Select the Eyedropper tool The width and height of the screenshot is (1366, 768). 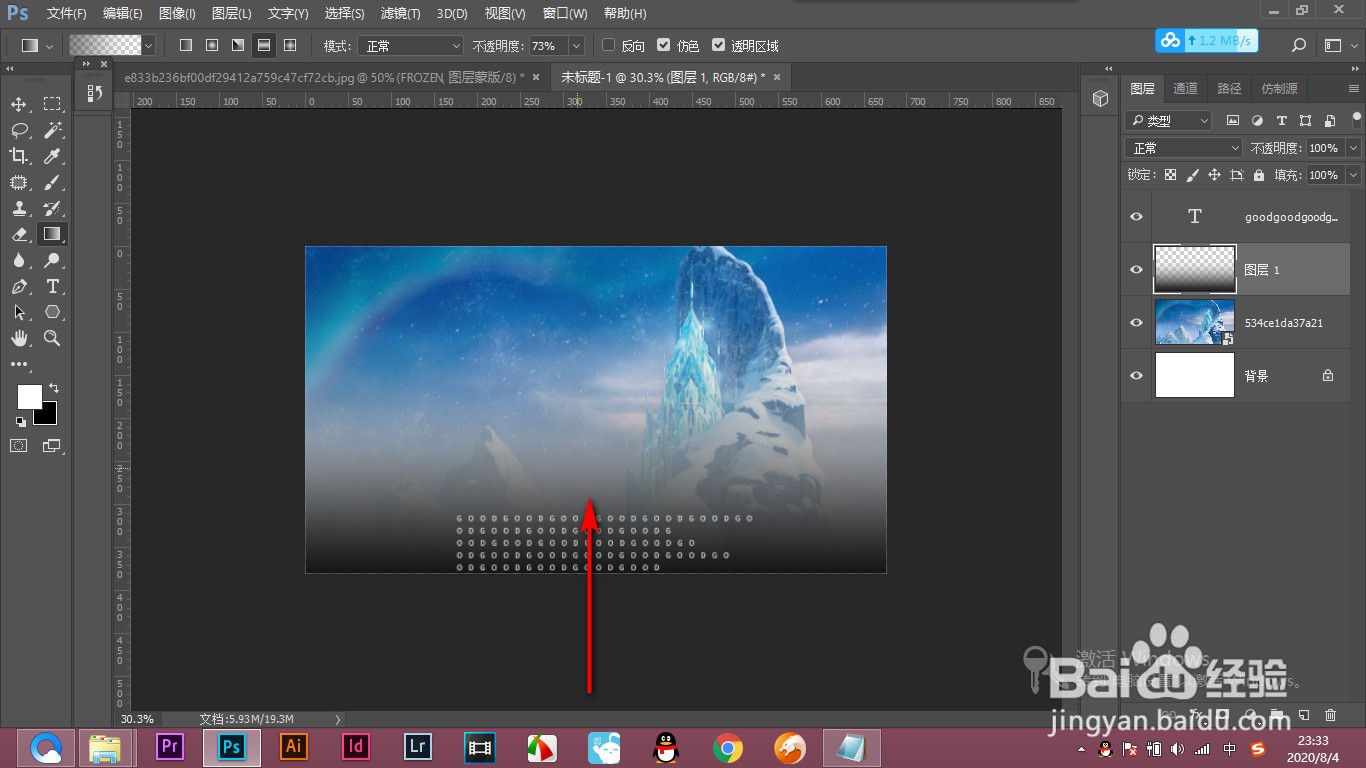coord(52,156)
